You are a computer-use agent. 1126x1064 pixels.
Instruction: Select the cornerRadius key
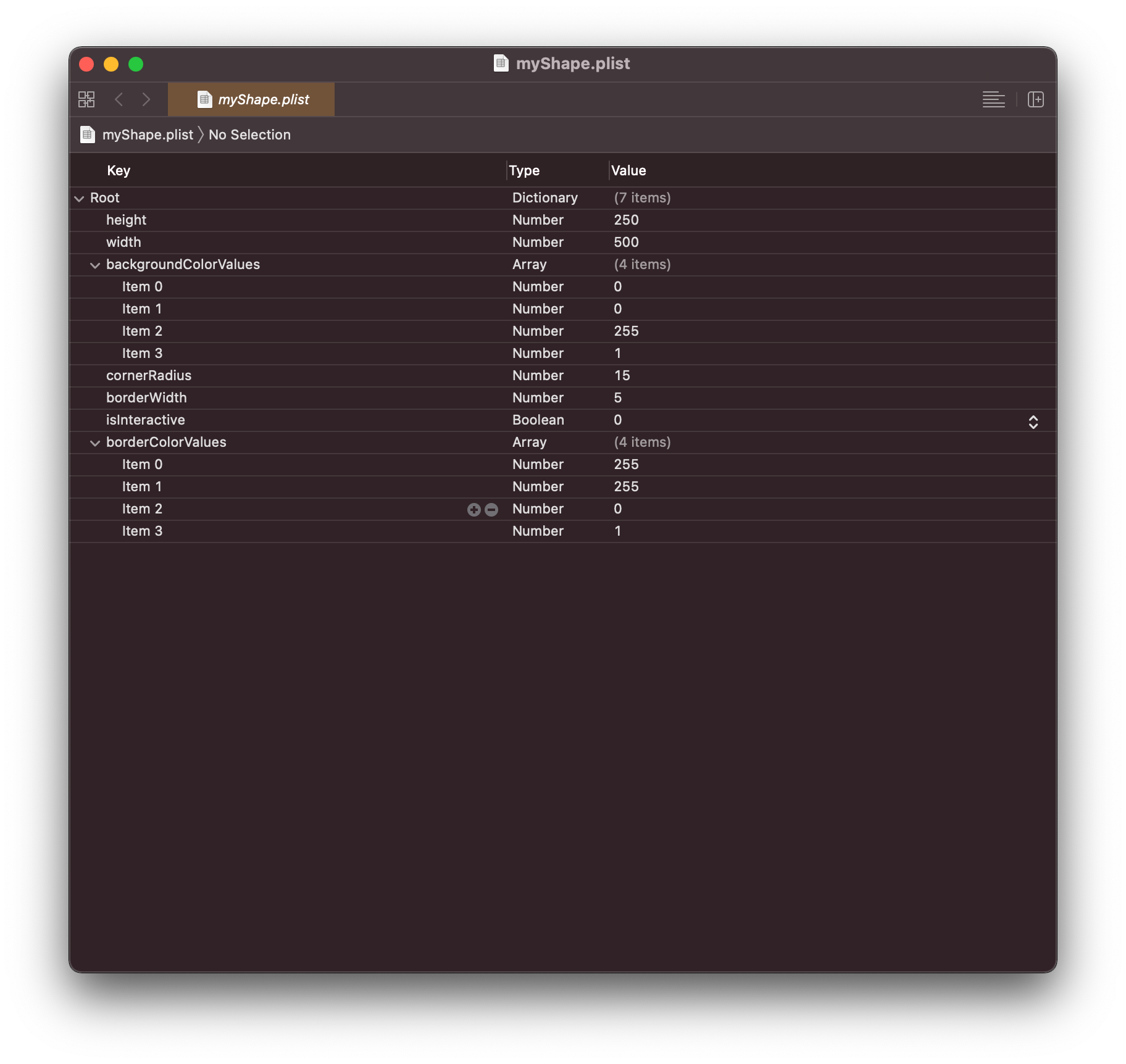pyautogui.click(x=149, y=375)
